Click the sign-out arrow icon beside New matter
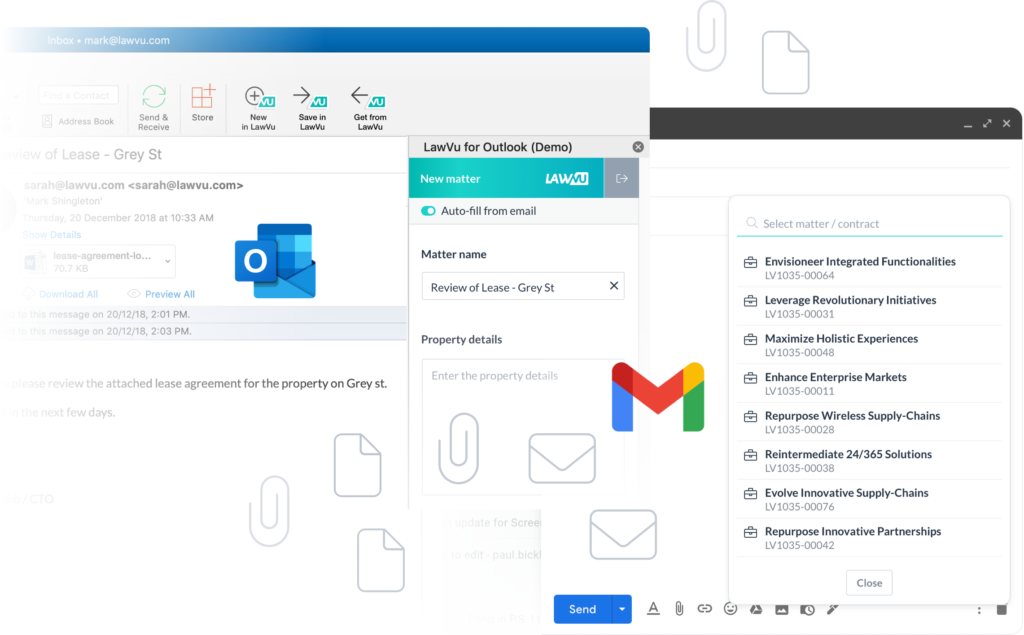 [x=621, y=178]
